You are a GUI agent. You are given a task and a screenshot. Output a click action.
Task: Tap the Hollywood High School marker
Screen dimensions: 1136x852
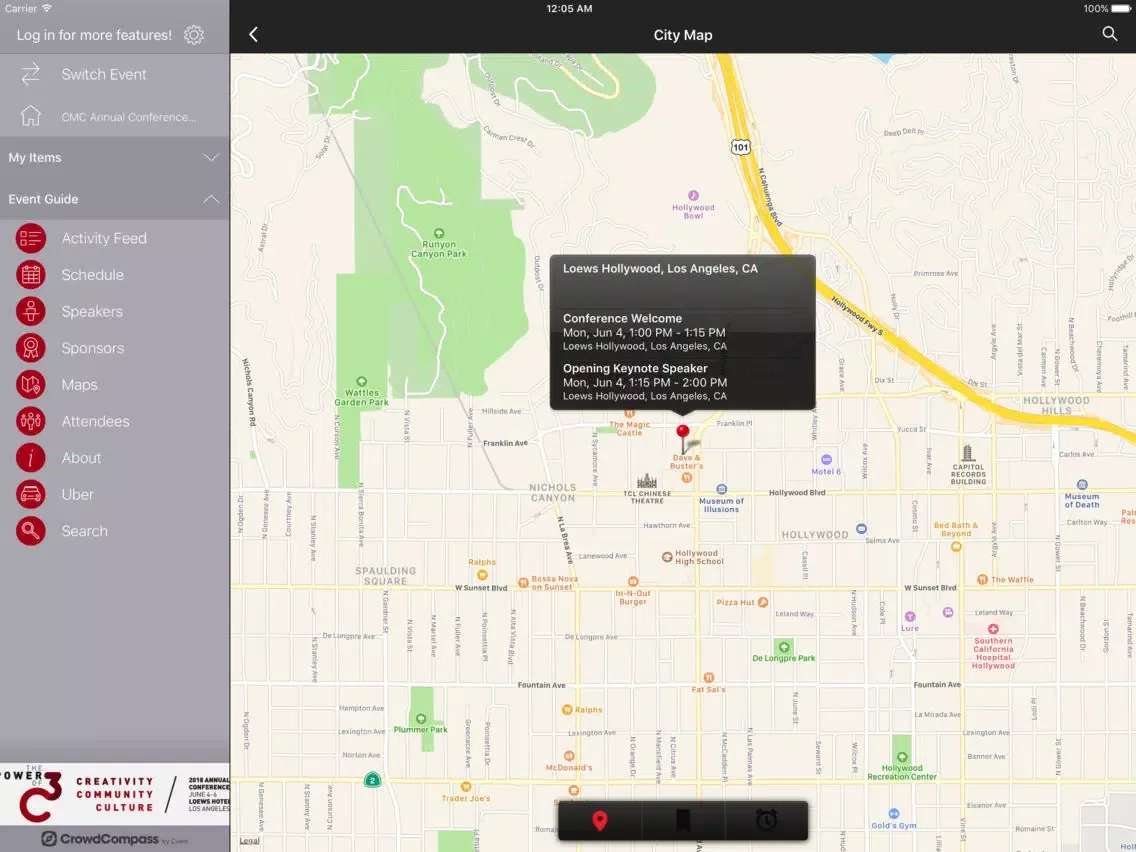tap(667, 556)
